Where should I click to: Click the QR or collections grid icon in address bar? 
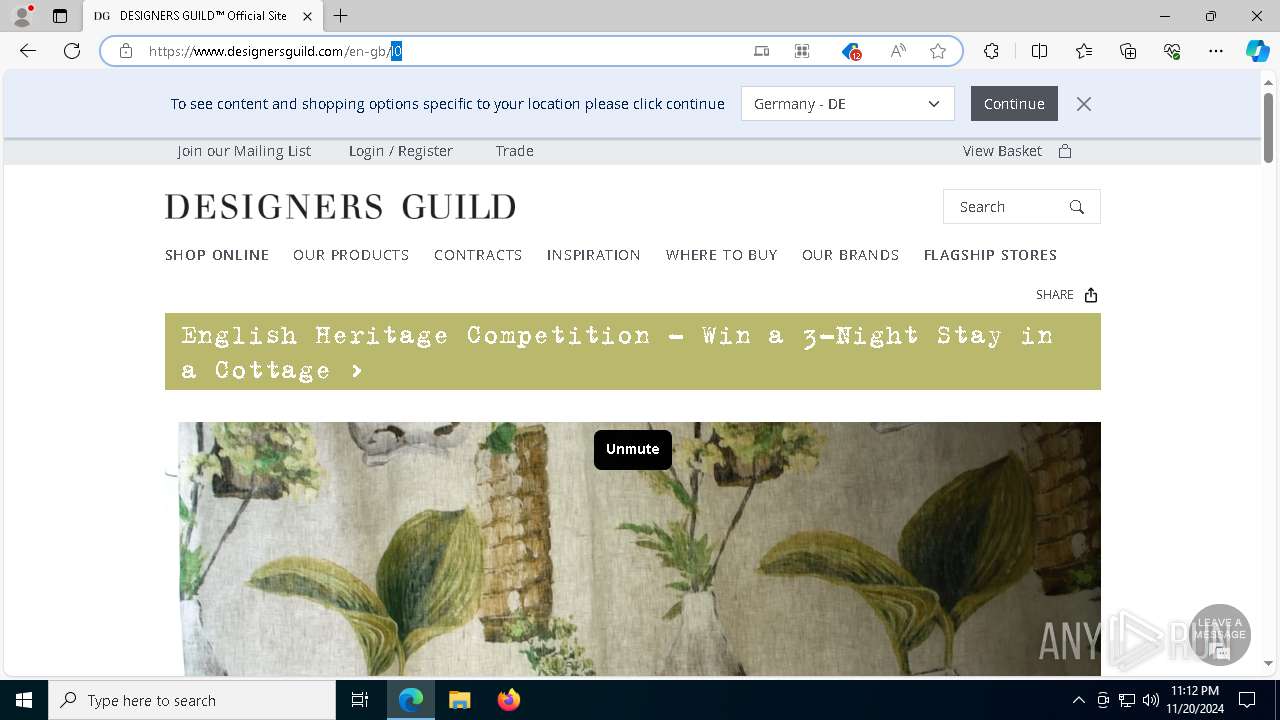tap(802, 51)
